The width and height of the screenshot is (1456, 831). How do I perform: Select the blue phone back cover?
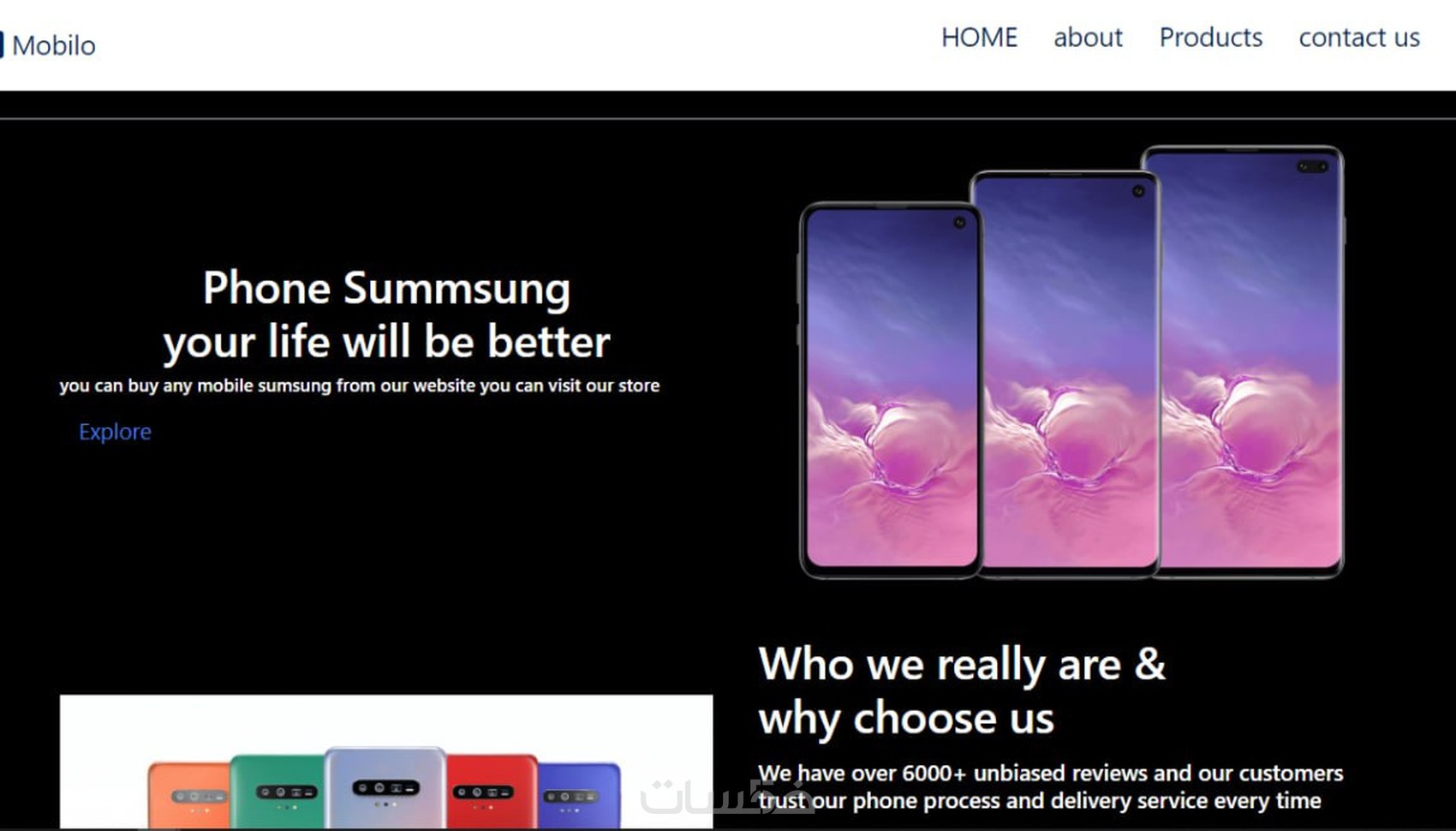pyautogui.click(x=580, y=795)
